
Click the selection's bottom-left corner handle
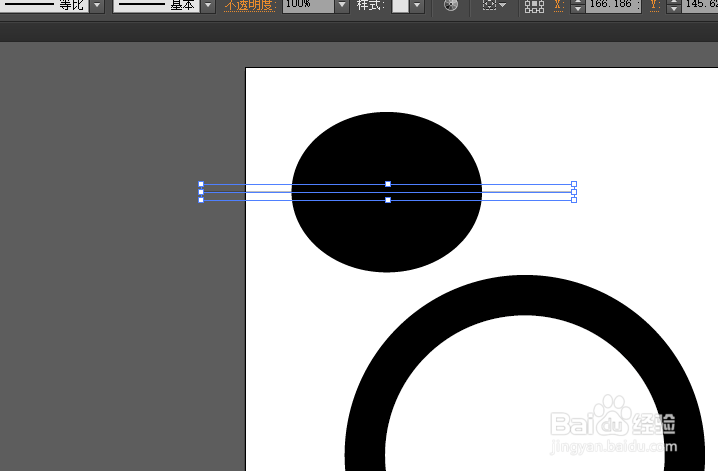[201, 200]
